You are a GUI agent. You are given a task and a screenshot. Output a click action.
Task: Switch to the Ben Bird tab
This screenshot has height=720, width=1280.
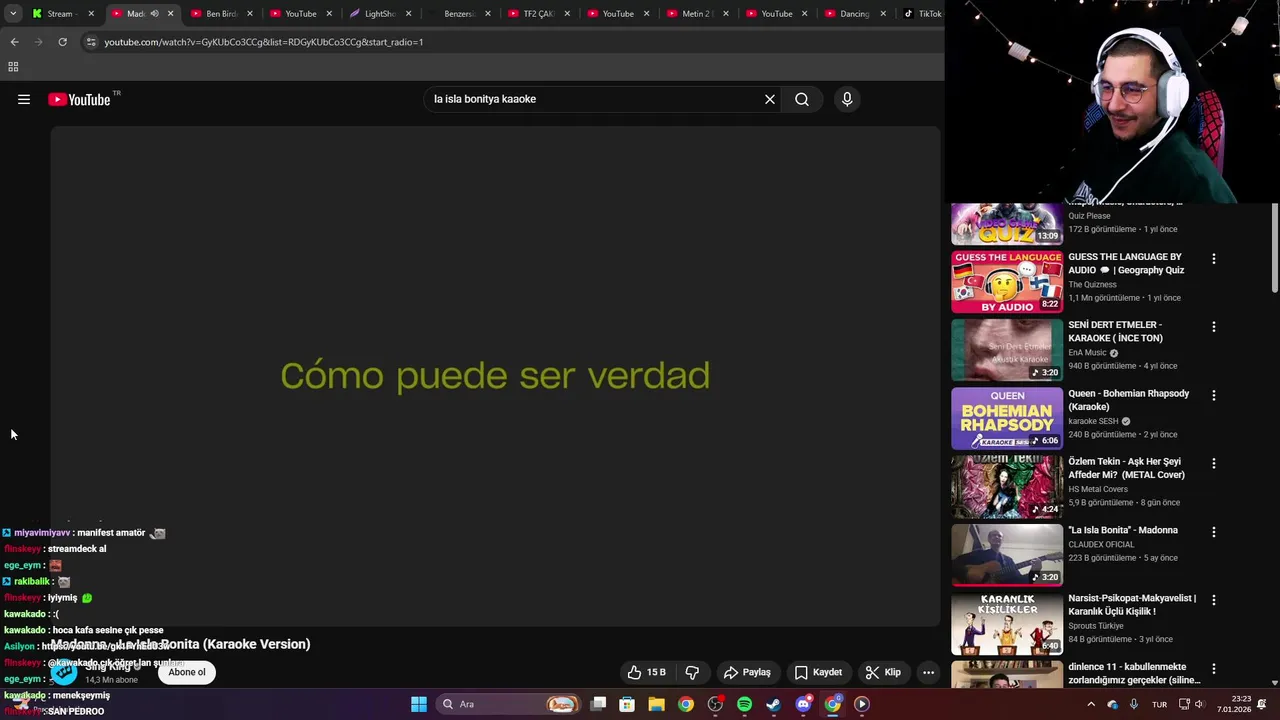coord(220,14)
